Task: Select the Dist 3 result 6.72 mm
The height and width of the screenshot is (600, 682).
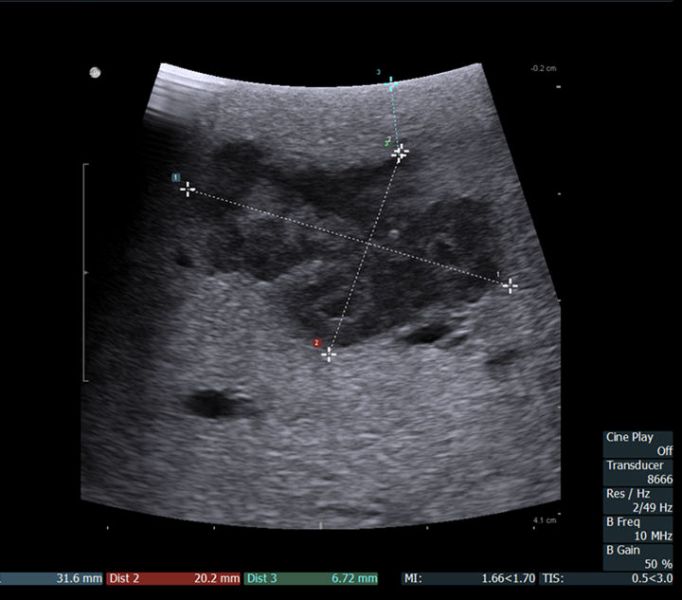Action: [312, 578]
